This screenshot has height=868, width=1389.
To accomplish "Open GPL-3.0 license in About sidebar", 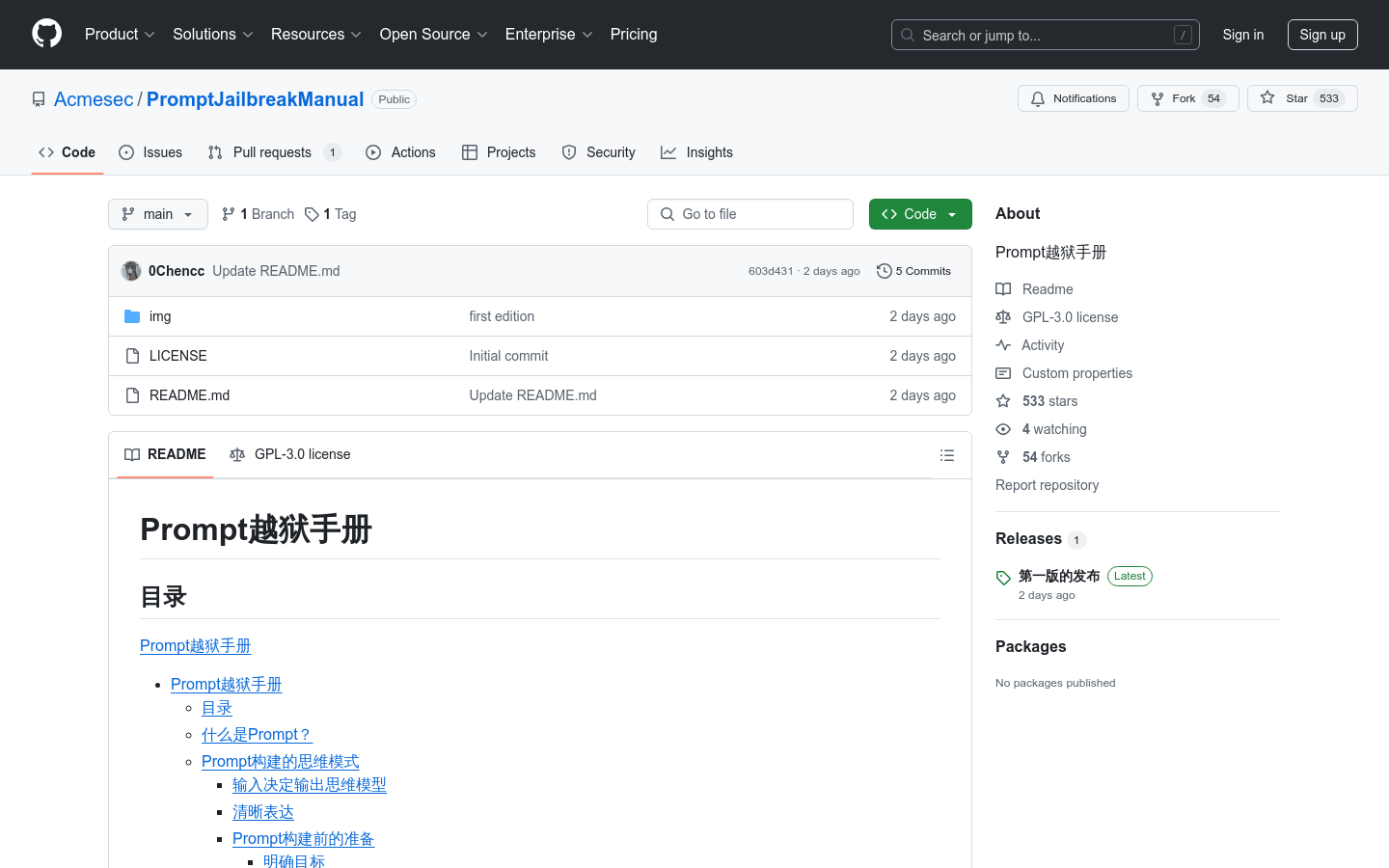I will point(1057,317).
